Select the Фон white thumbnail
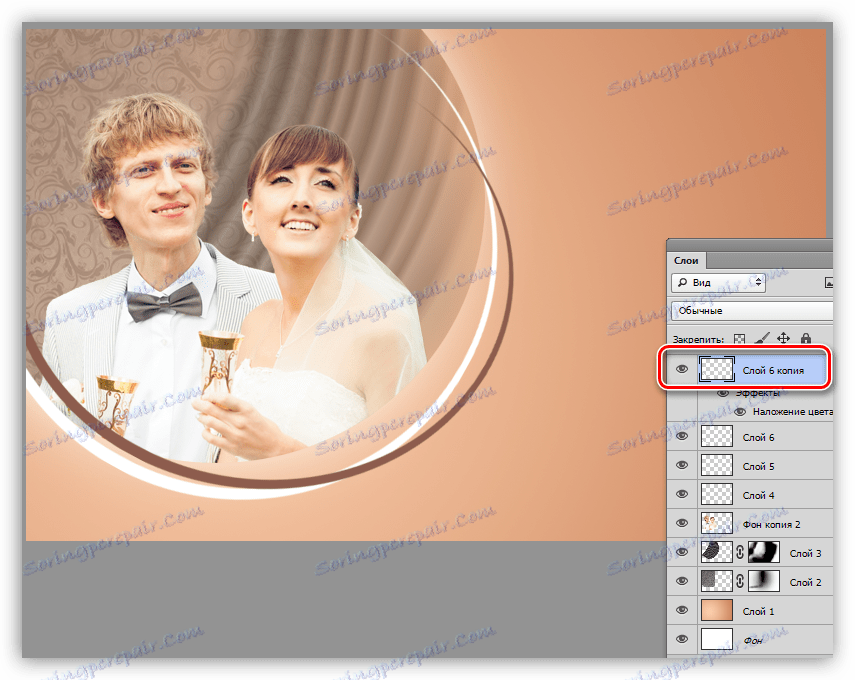The height and width of the screenshot is (680, 855). click(x=716, y=639)
